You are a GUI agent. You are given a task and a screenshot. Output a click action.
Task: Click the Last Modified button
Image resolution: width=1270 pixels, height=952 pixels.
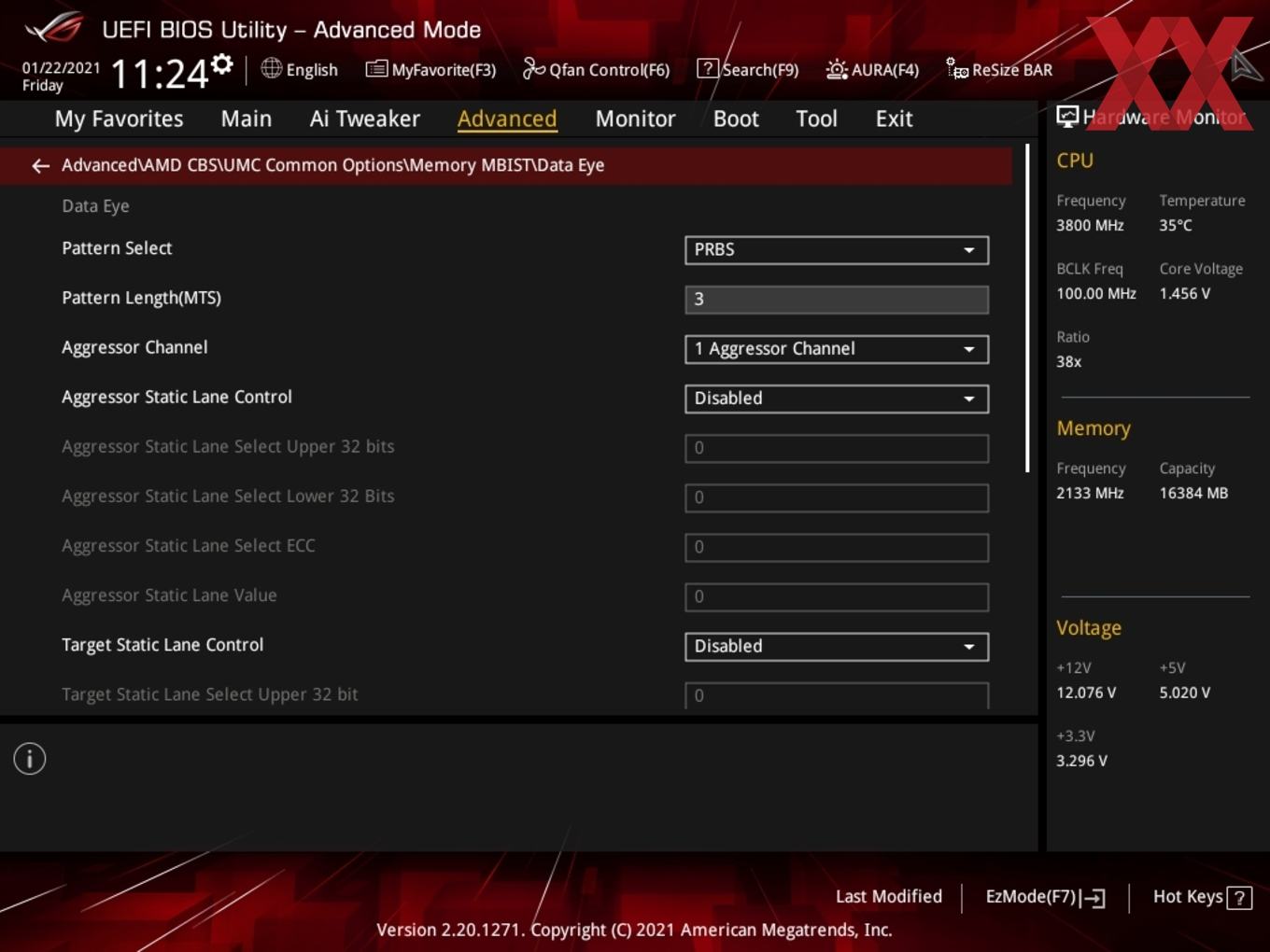point(889,897)
